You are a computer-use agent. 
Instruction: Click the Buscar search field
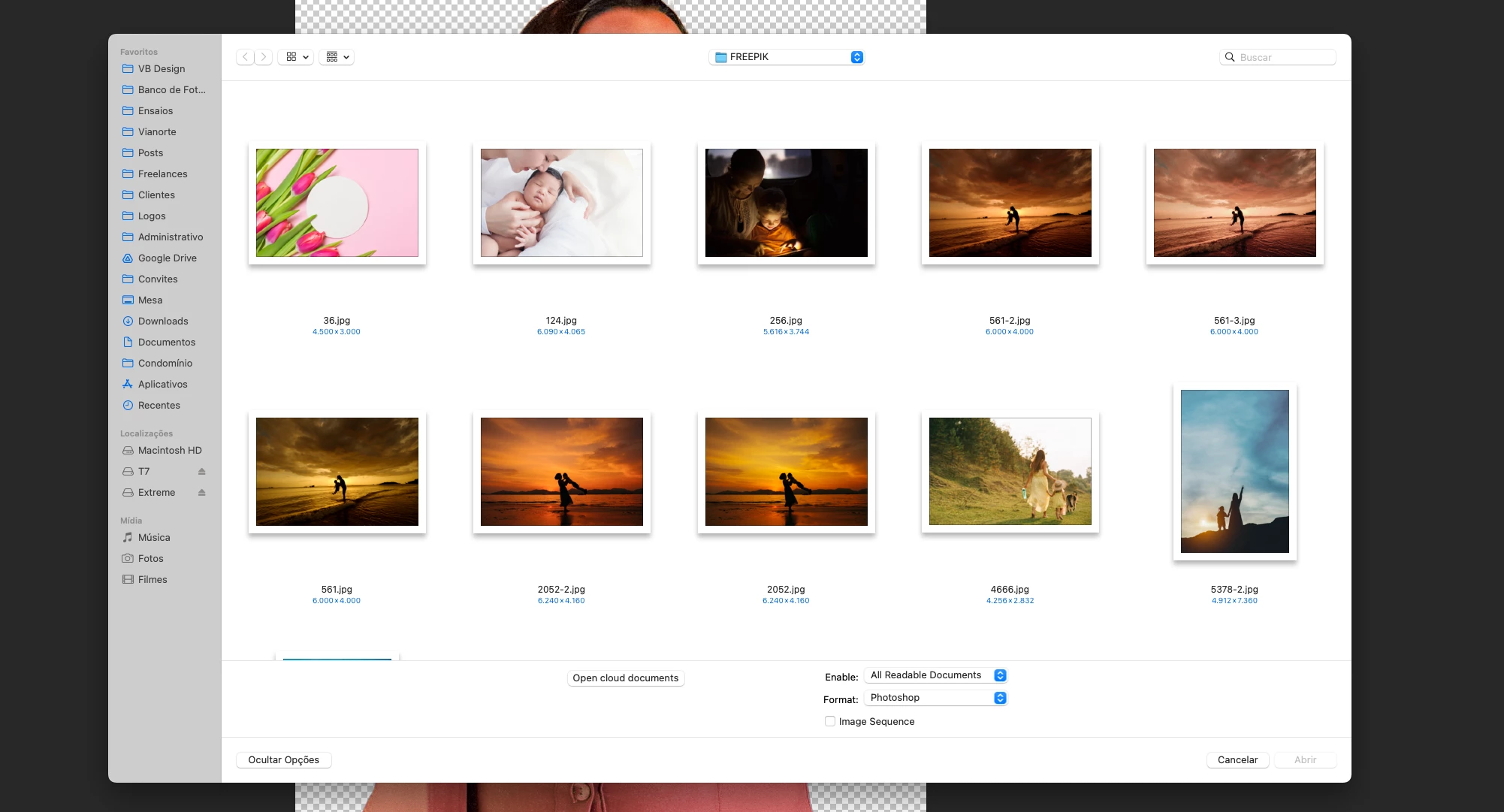[1285, 57]
